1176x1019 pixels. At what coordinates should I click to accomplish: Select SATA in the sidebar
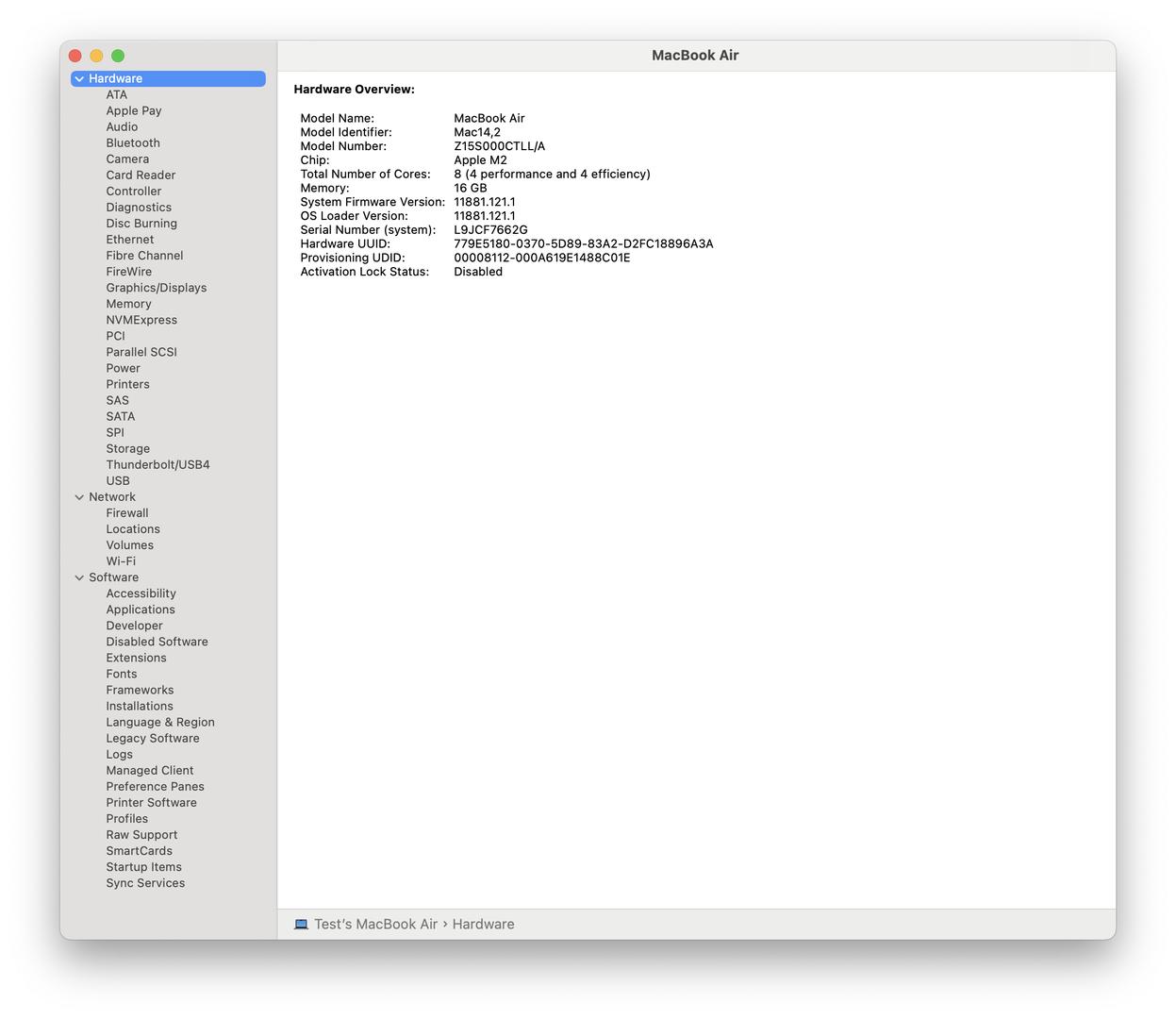coord(121,417)
